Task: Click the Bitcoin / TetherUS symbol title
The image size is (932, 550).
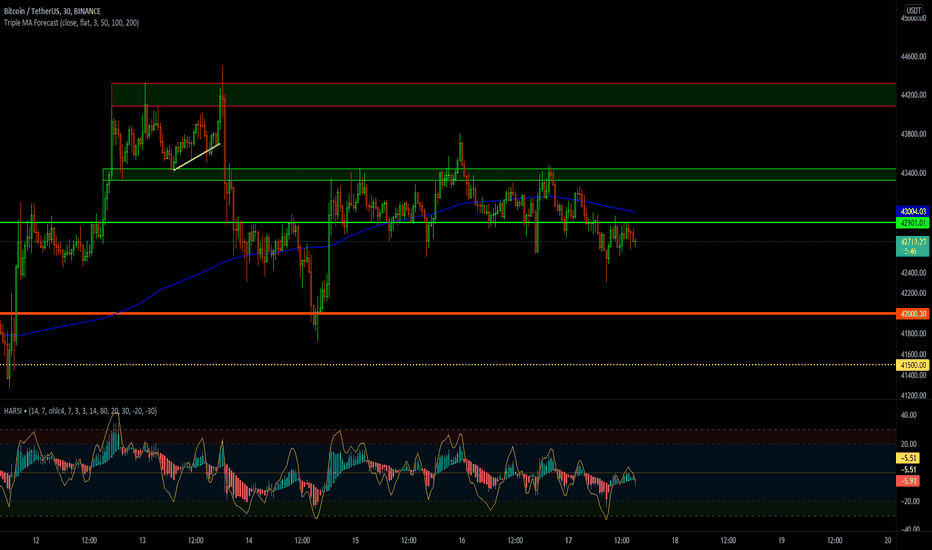Action: tap(52, 11)
